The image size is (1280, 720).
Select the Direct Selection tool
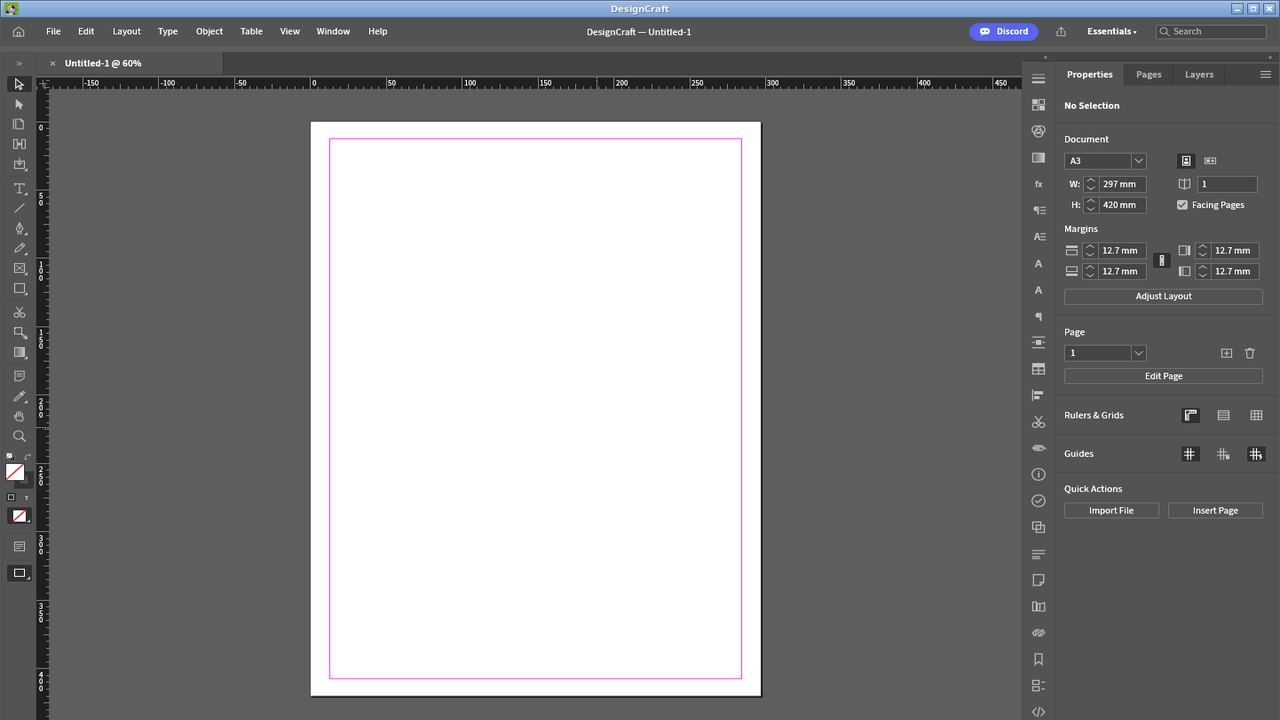[19, 104]
